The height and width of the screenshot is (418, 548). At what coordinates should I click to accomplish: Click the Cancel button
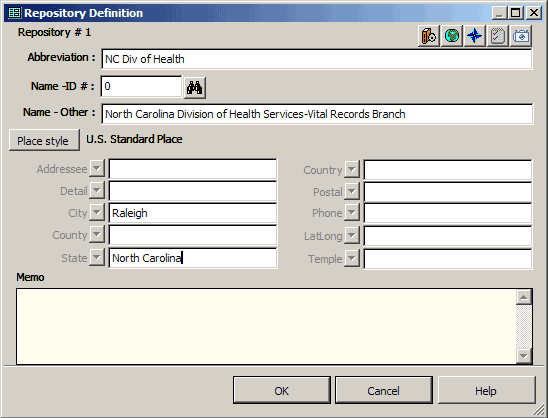tap(384, 390)
